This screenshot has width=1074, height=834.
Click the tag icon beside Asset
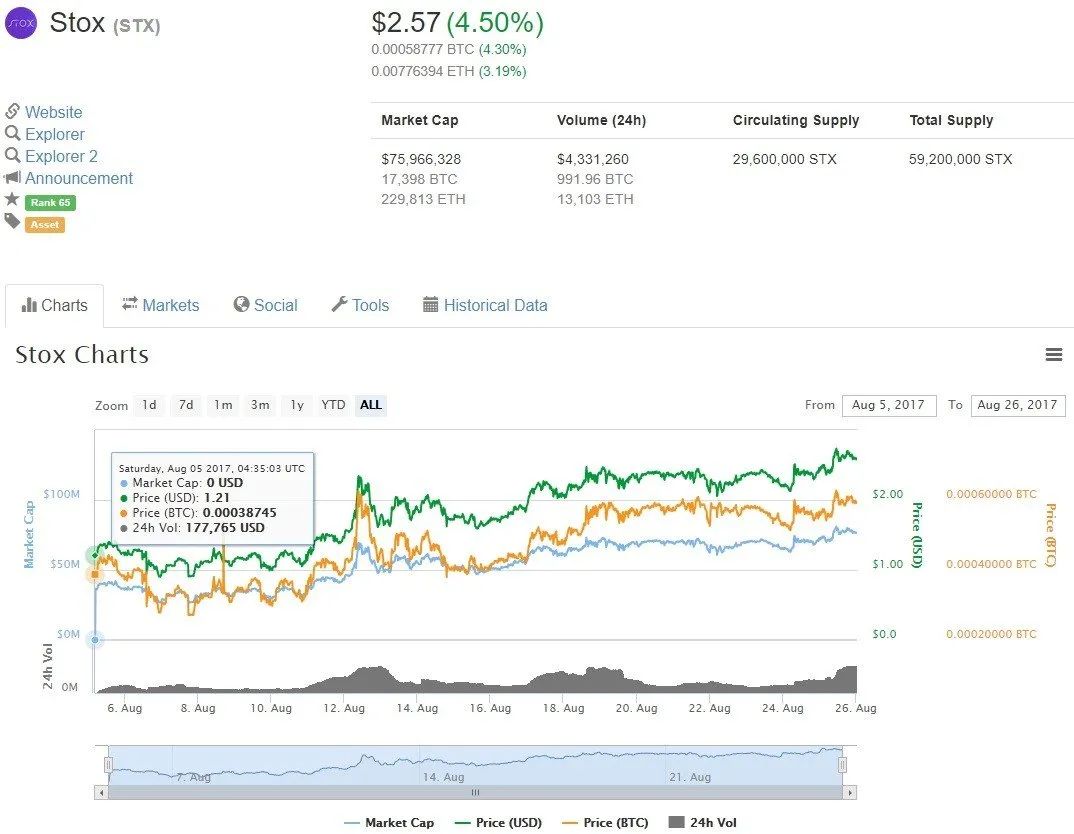12,221
